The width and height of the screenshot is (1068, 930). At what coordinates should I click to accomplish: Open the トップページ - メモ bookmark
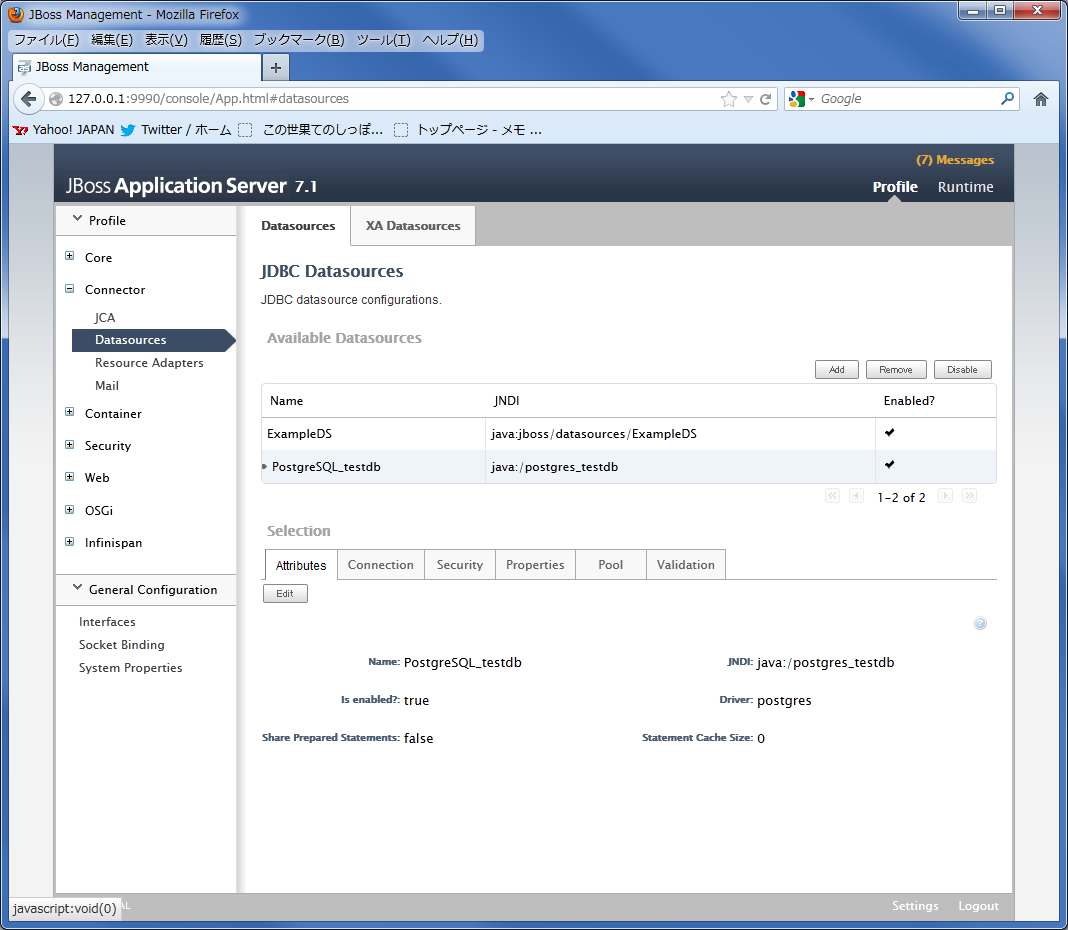(x=468, y=129)
